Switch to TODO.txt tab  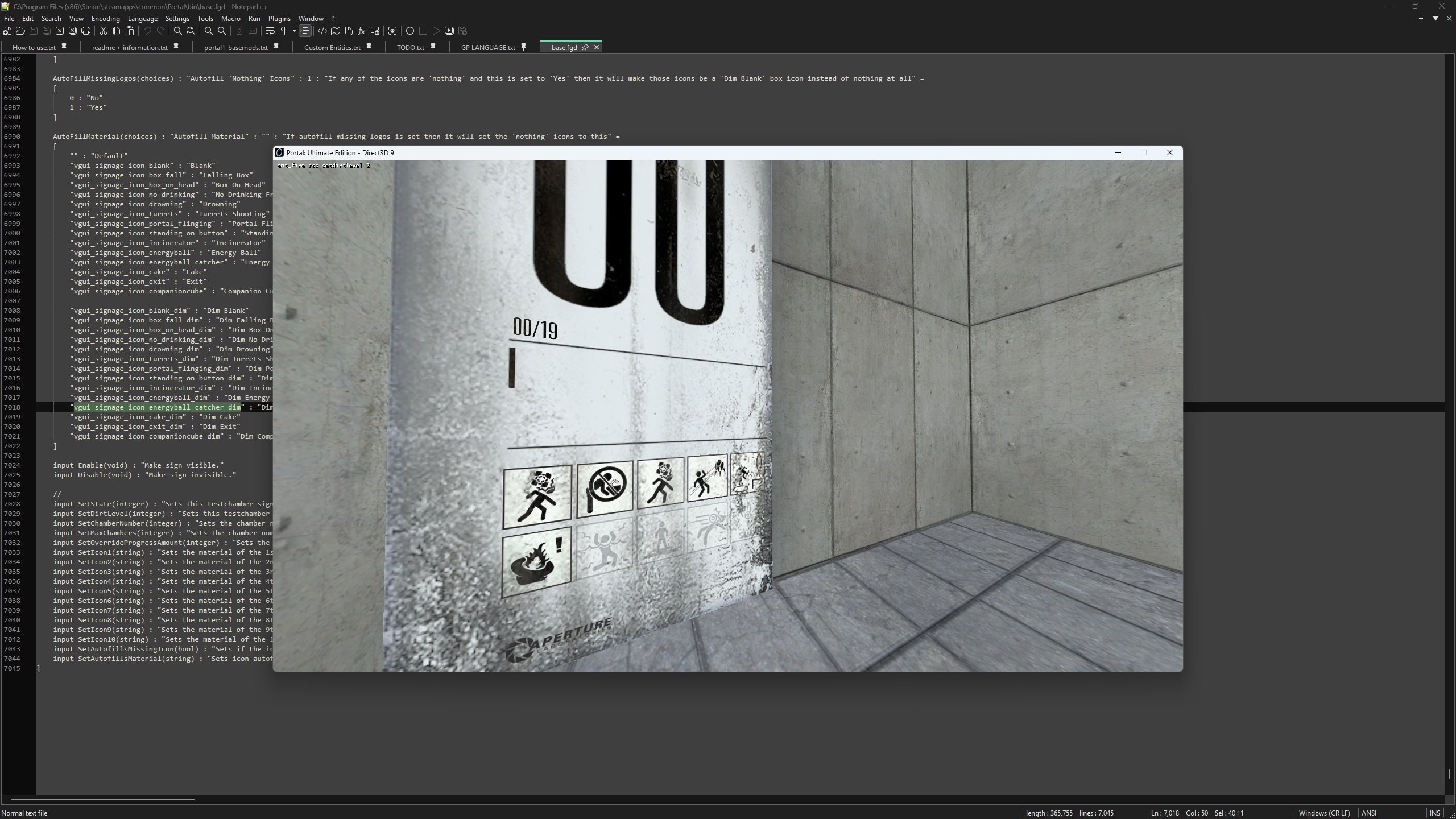pyautogui.click(x=411, y=47)
